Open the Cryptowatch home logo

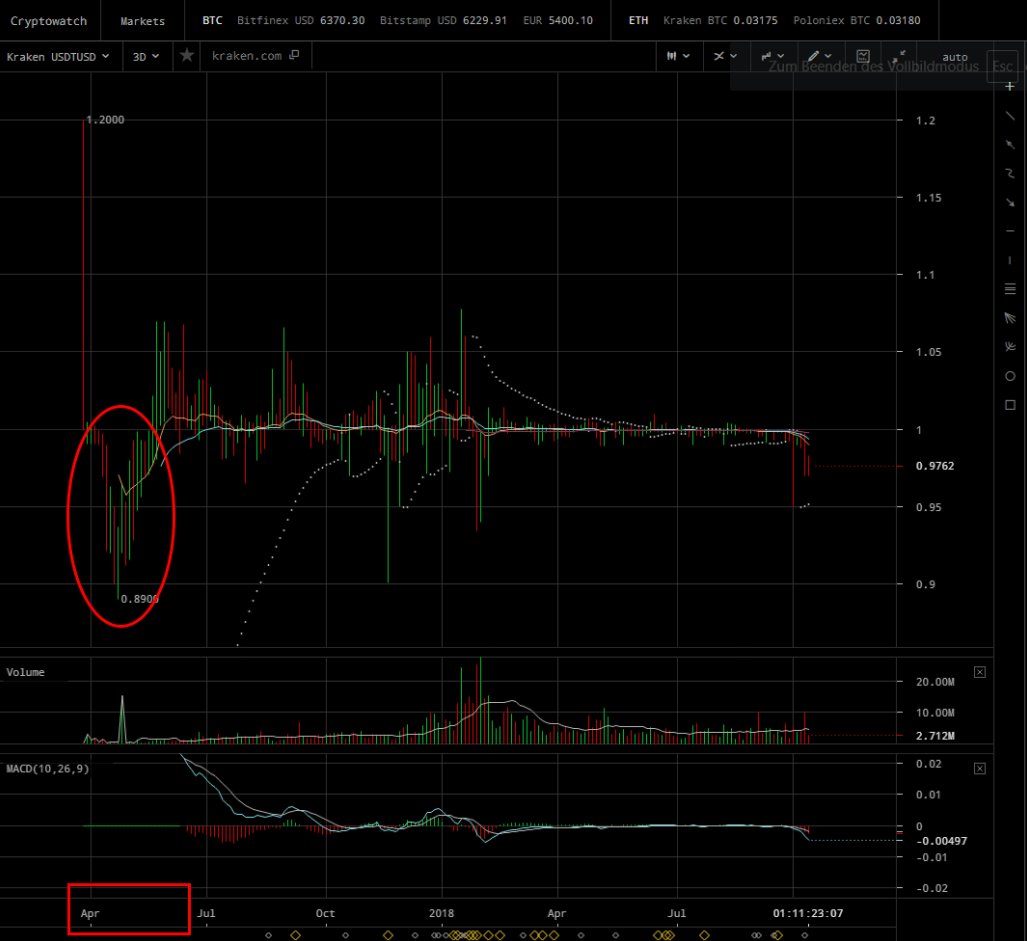(x=48, y=21)
